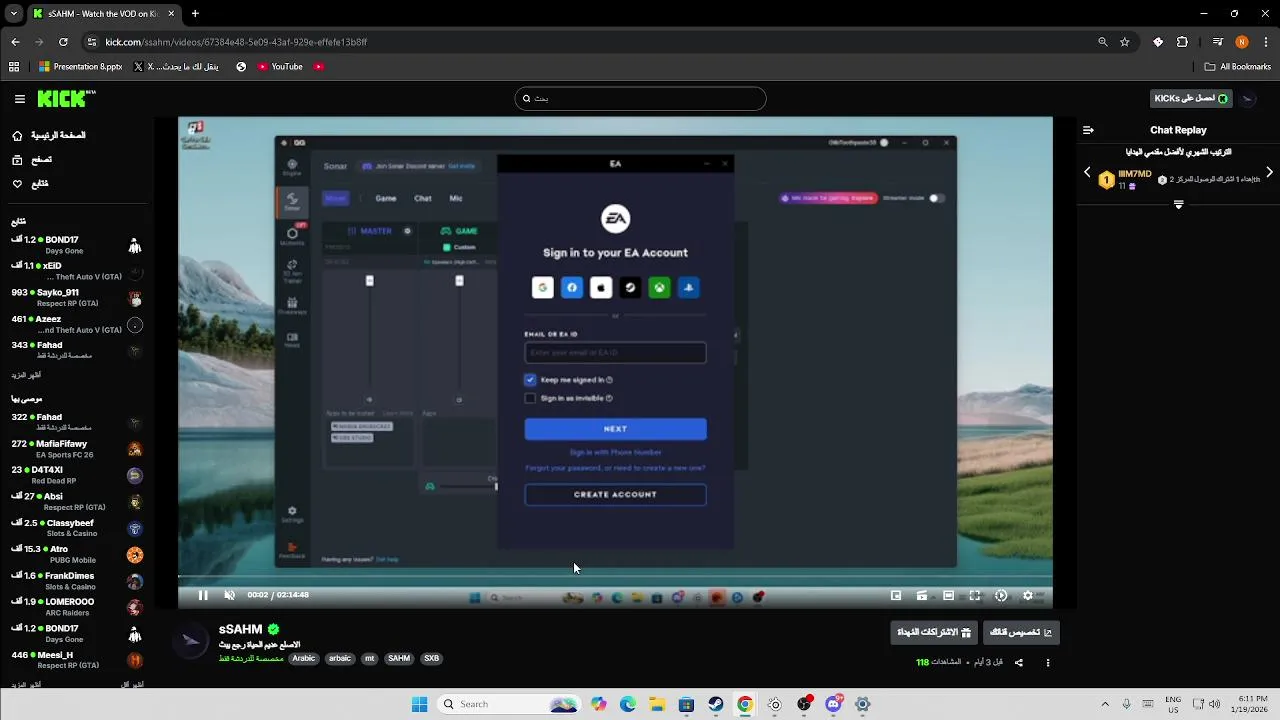Open the Windows Start menu

(x=419, y=704)
